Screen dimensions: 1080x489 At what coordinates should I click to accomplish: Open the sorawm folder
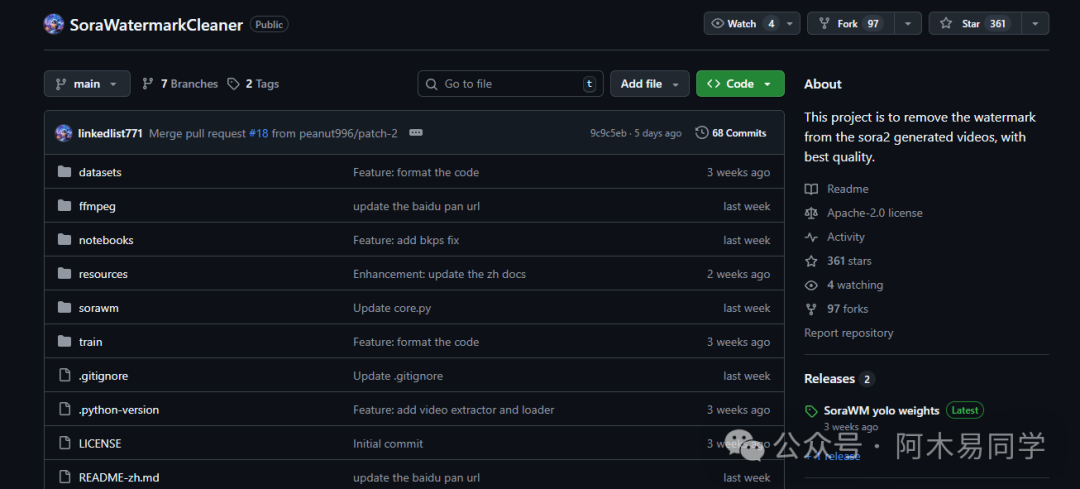[99, 308]
